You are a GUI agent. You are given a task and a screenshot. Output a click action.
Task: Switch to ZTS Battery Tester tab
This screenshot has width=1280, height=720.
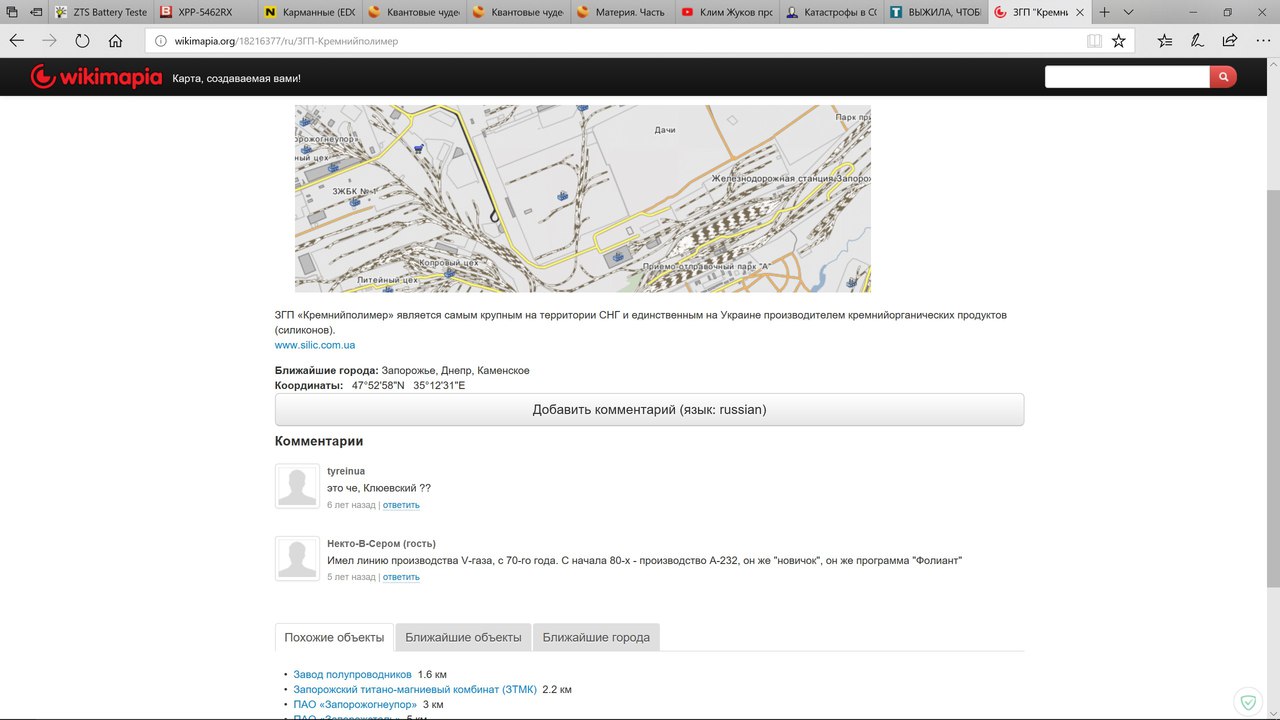pyautogui.click(x=99, y=13)
